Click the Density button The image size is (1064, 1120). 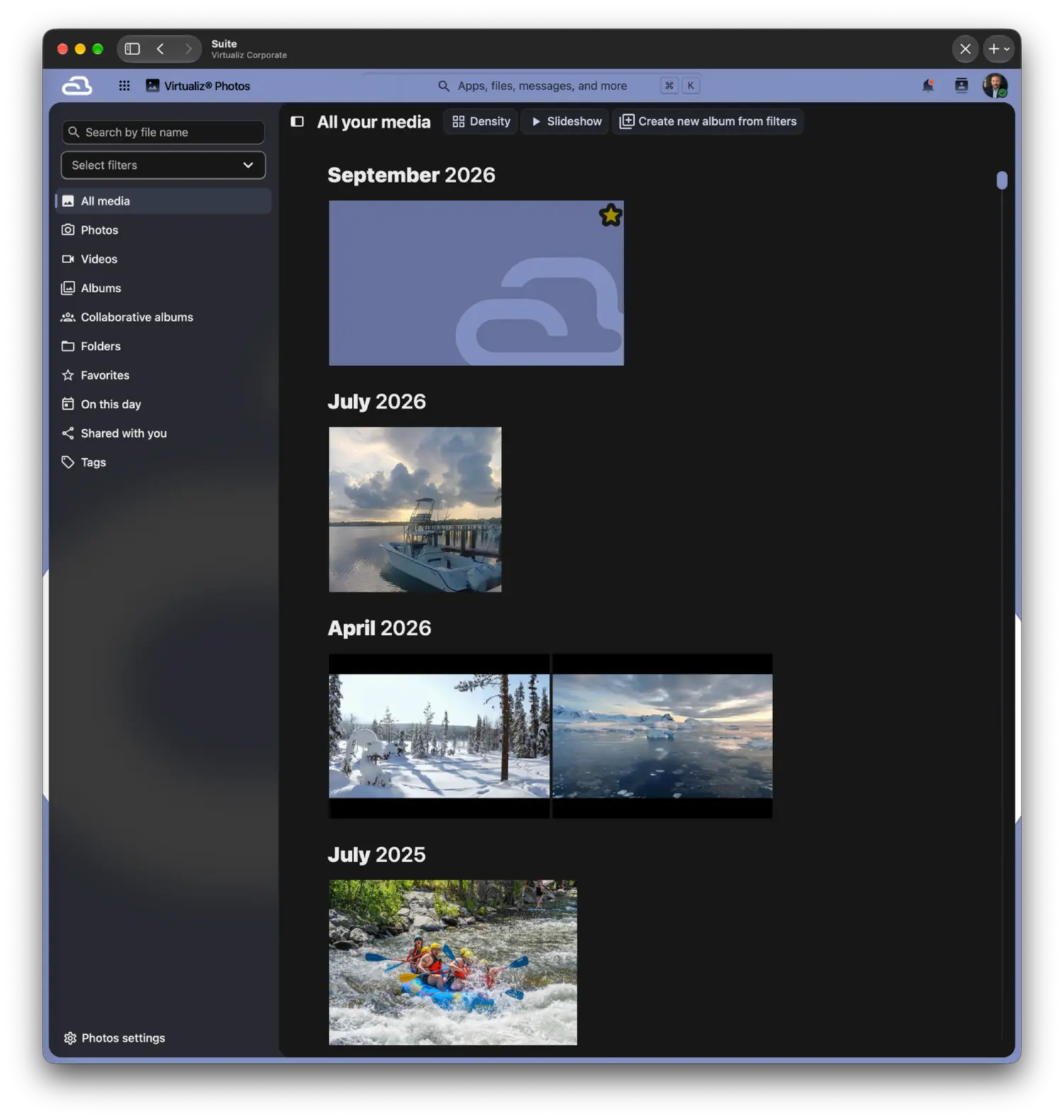[x=481, y=121]
